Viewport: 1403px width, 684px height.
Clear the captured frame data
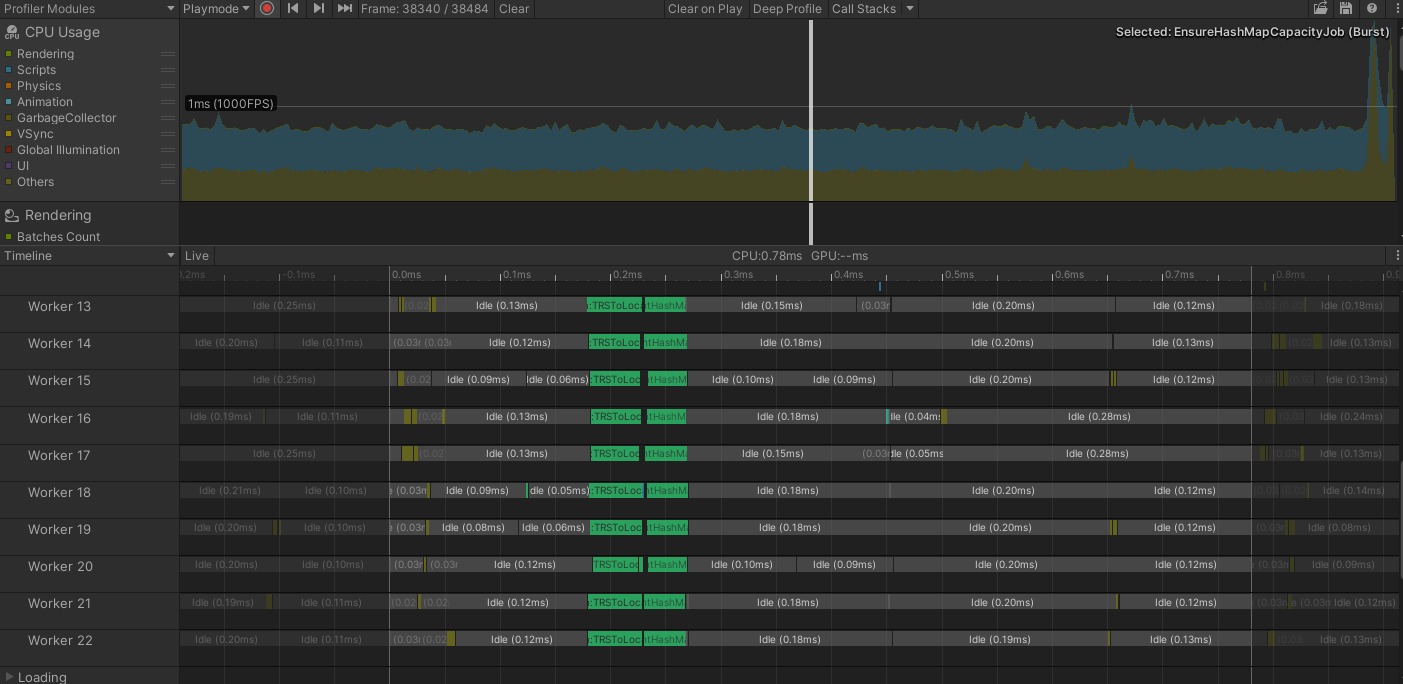coord(514,9)
